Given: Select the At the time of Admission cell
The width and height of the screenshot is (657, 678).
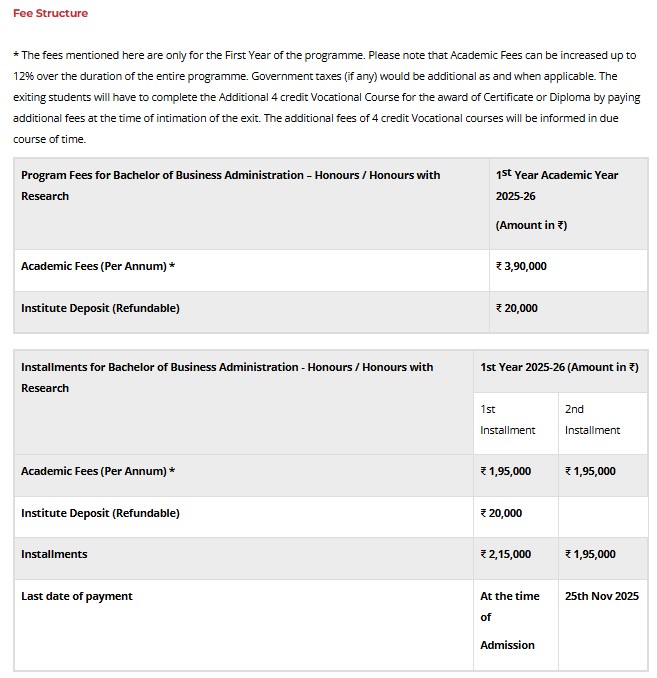Looking at the screenshot, I should click(510, 620).
